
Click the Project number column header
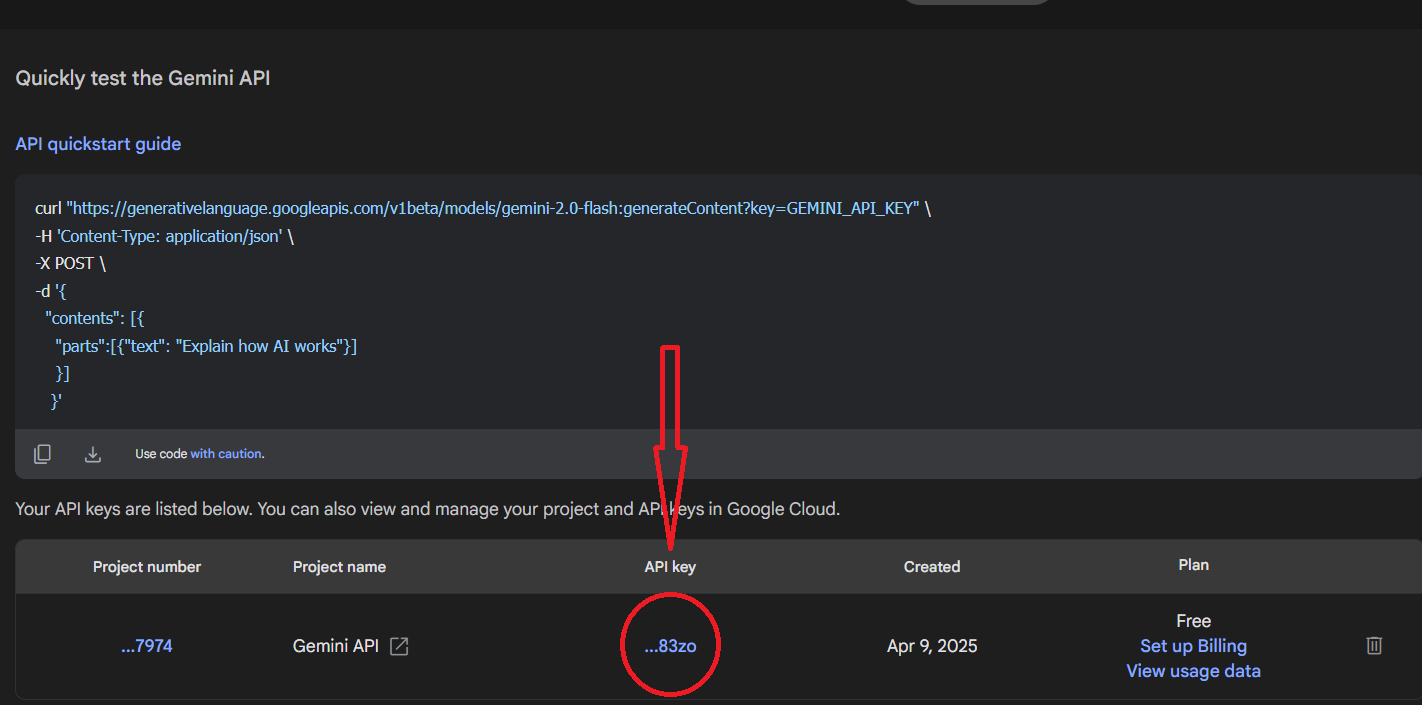point(147,567)
